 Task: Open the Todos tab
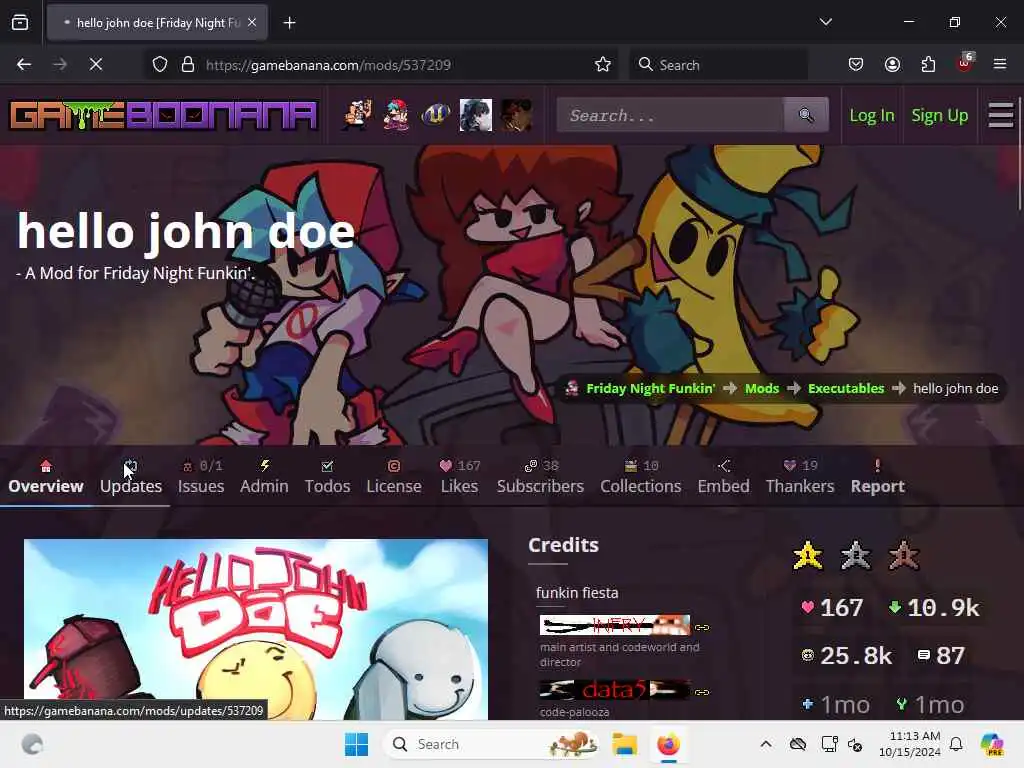327,478
